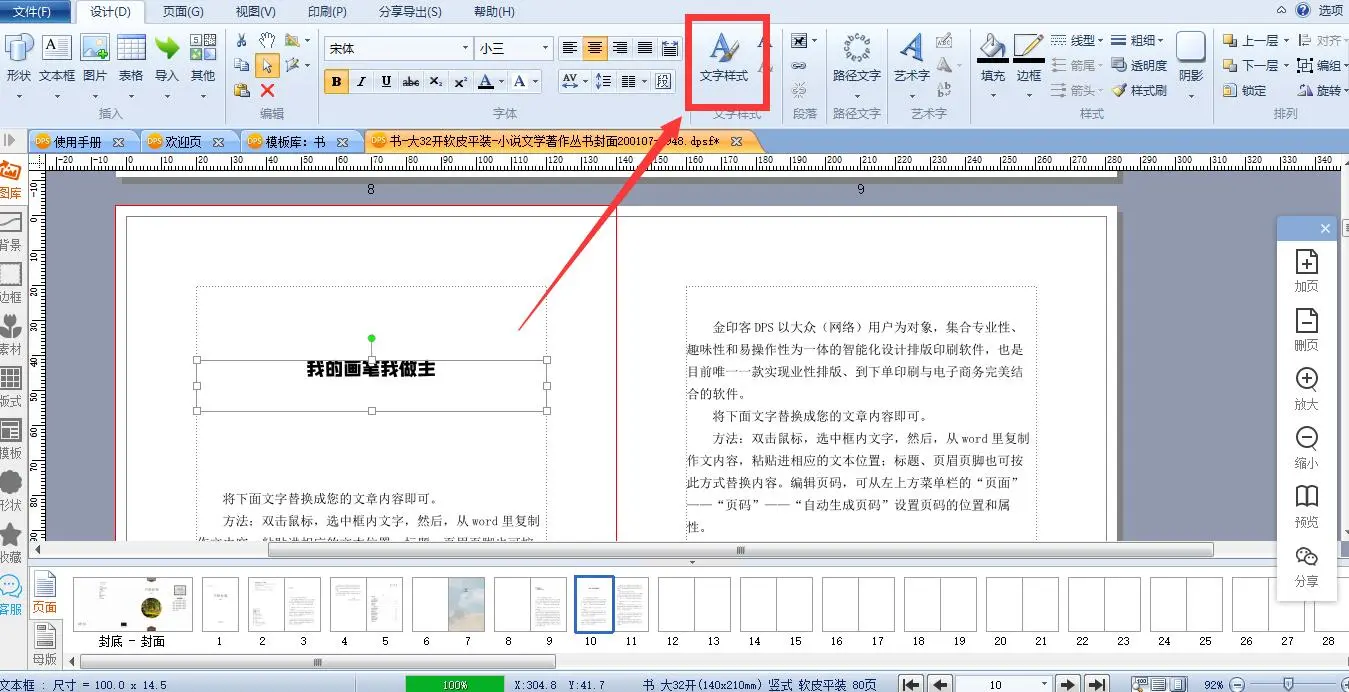
Task: Open 预览 preview from right panel
Action: pyautogui.click(x=1306, y=505)
